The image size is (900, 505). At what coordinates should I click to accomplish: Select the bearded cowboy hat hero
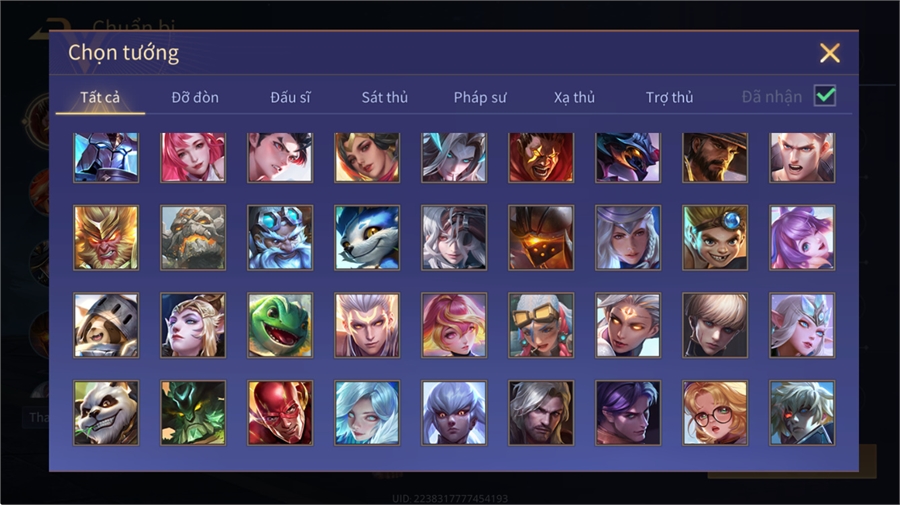pyautogui.click(x=715, y=158)
